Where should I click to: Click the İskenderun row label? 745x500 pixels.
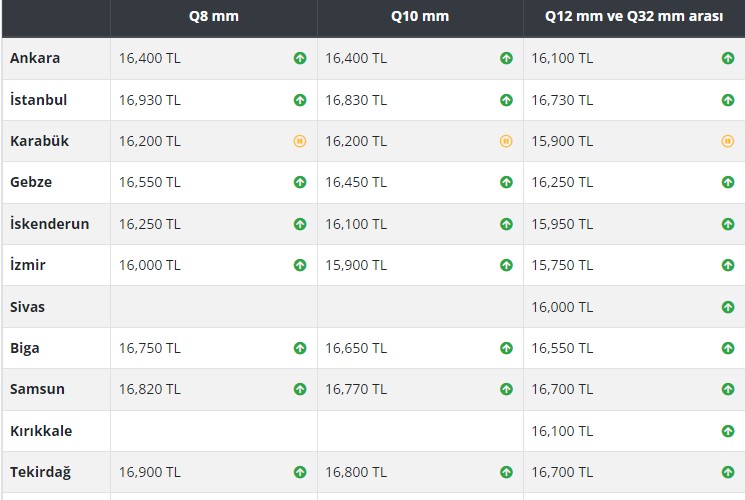pyautogui.click(x=49, y=223)
